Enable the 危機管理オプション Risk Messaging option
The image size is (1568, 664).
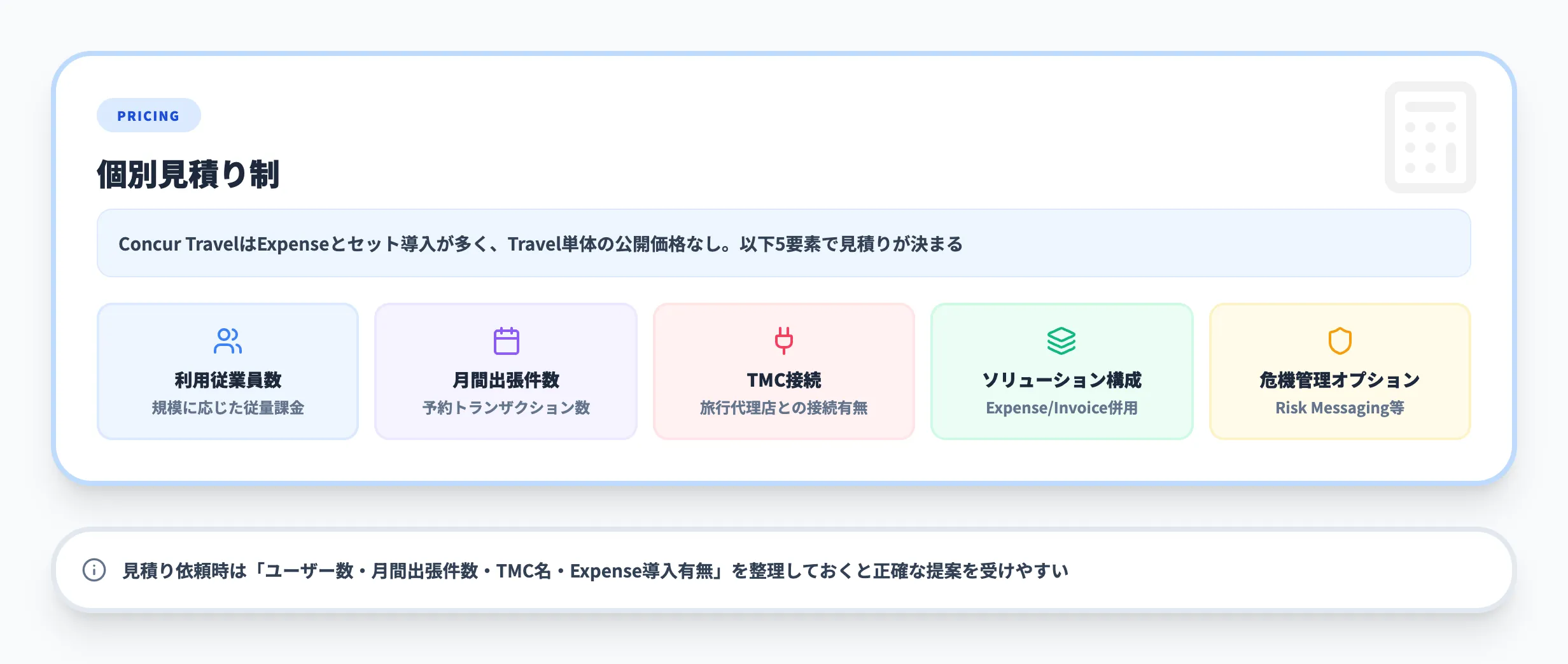1339,371
